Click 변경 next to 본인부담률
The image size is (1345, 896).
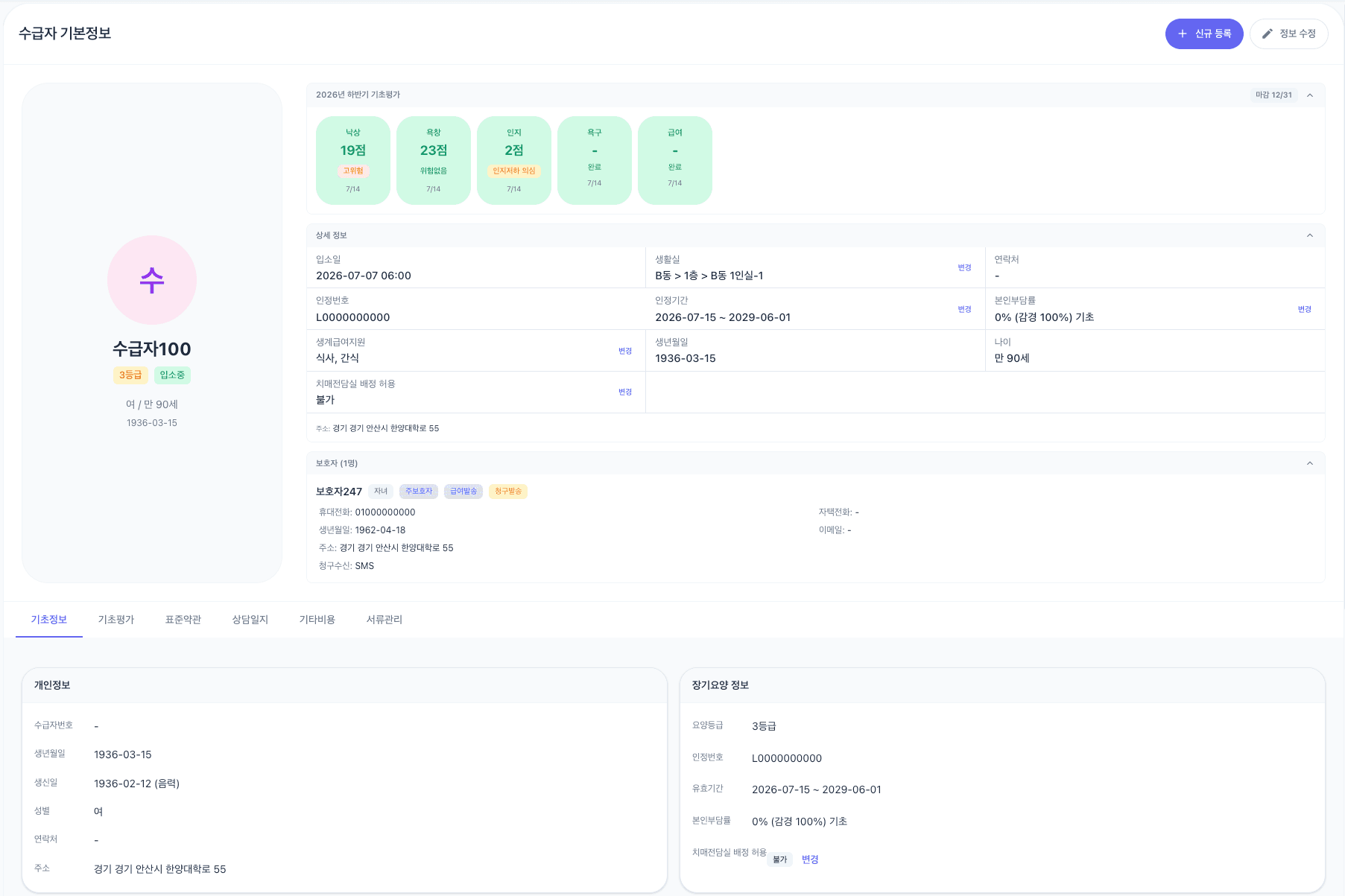[x=1304, y=309]
